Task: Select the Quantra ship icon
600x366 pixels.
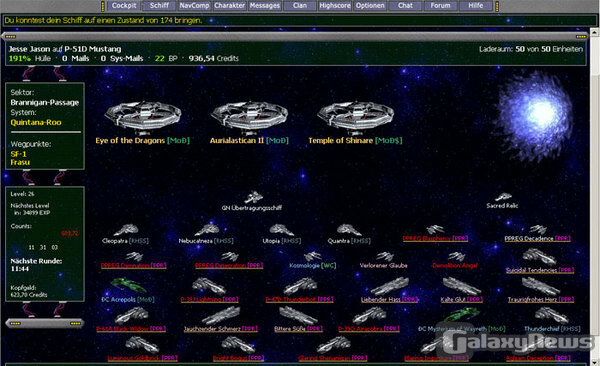Action: 349,230
